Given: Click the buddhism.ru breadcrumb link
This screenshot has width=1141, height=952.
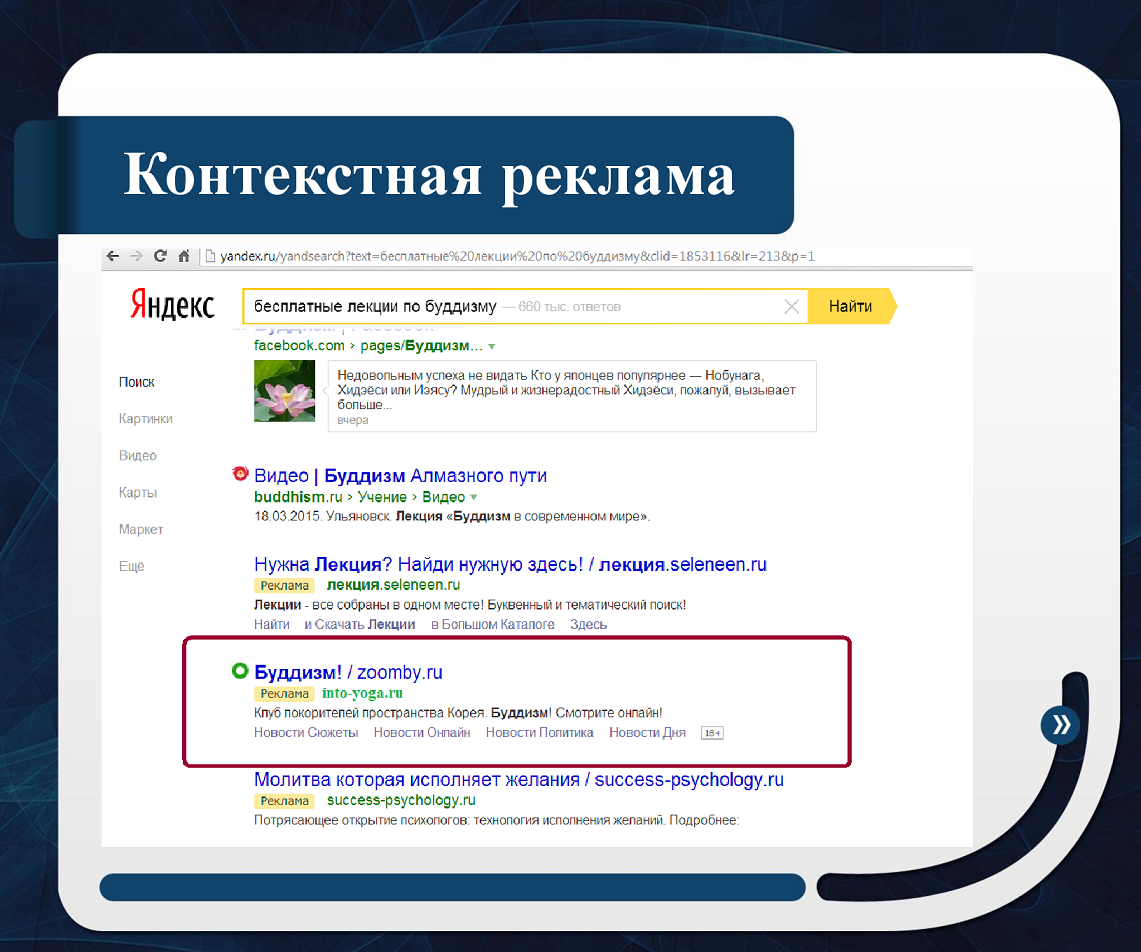Looking at the screenshot, I should (x=298, y=497).
